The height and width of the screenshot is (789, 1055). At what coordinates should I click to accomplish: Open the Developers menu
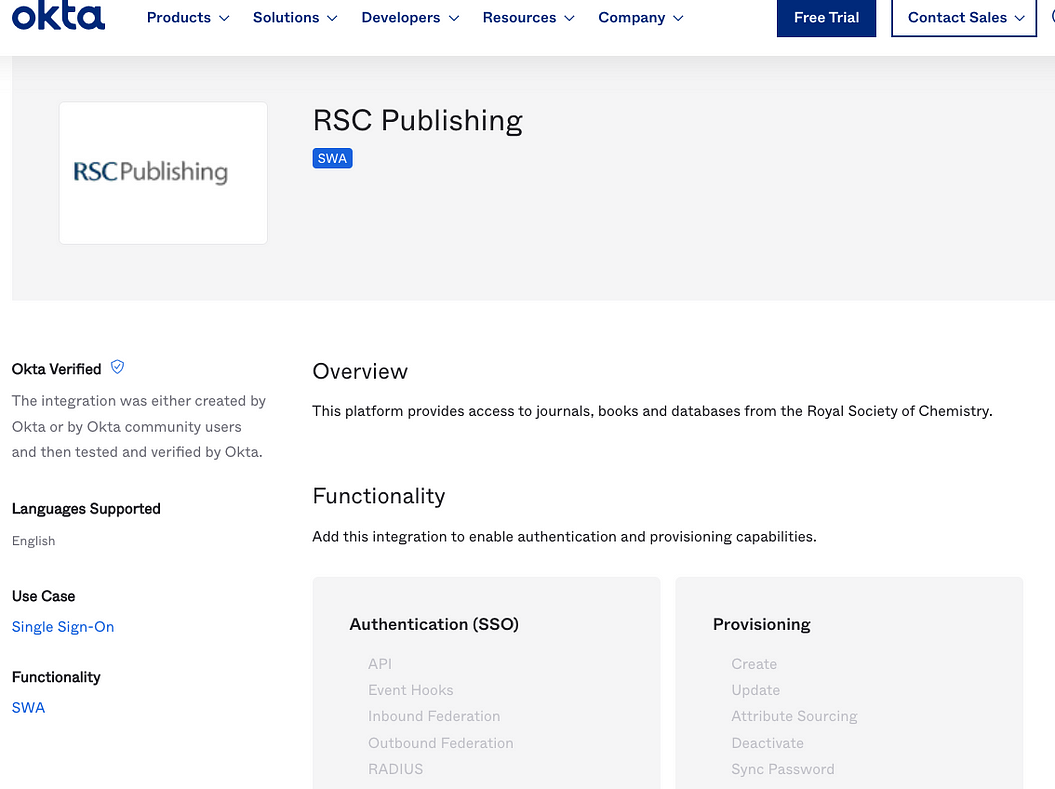pyautogui.click(x=410, y=17)
